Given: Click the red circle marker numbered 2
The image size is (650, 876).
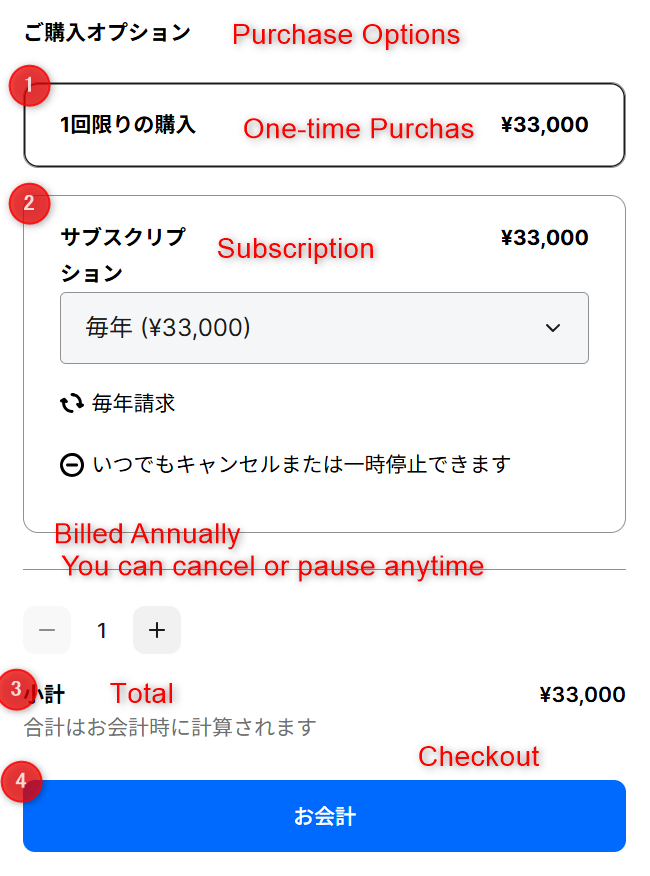Looking at the screenshot, I should (29, 204).
